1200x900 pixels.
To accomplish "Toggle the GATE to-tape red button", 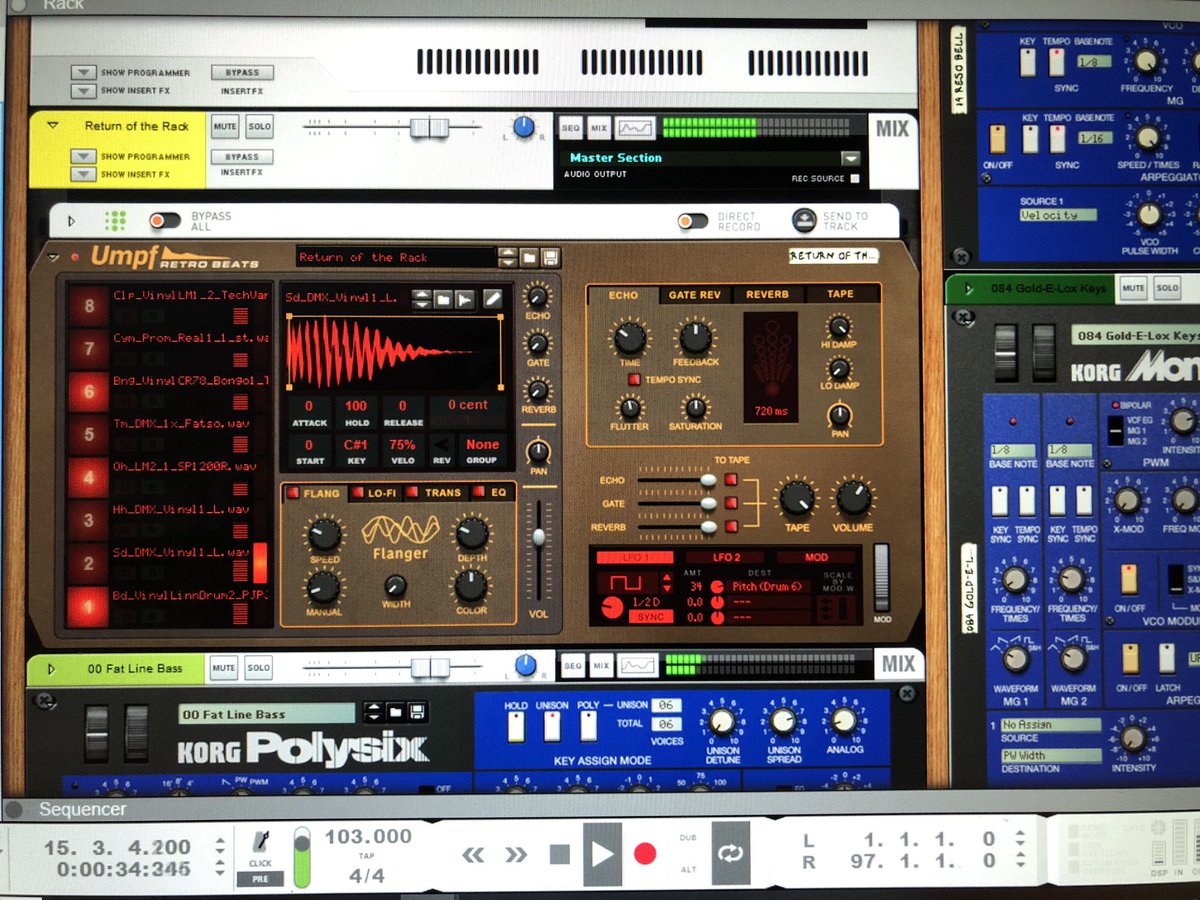I will (731, 503).
